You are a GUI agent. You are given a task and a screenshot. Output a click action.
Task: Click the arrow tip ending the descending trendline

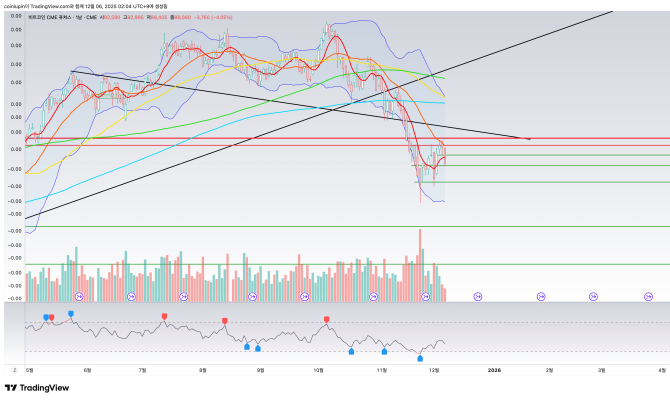click(527, 138)
